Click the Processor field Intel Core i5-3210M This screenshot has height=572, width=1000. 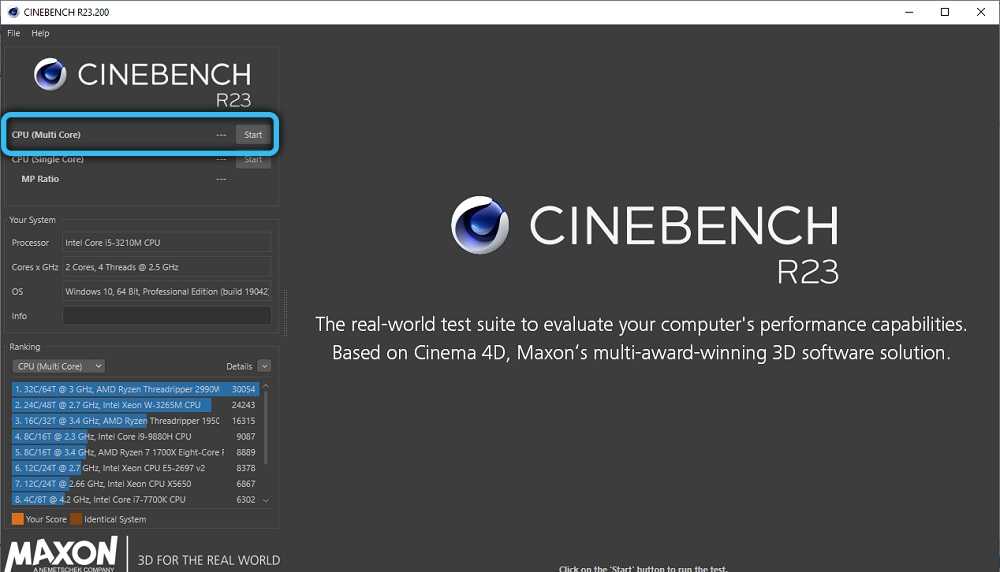tap(166, 242)
